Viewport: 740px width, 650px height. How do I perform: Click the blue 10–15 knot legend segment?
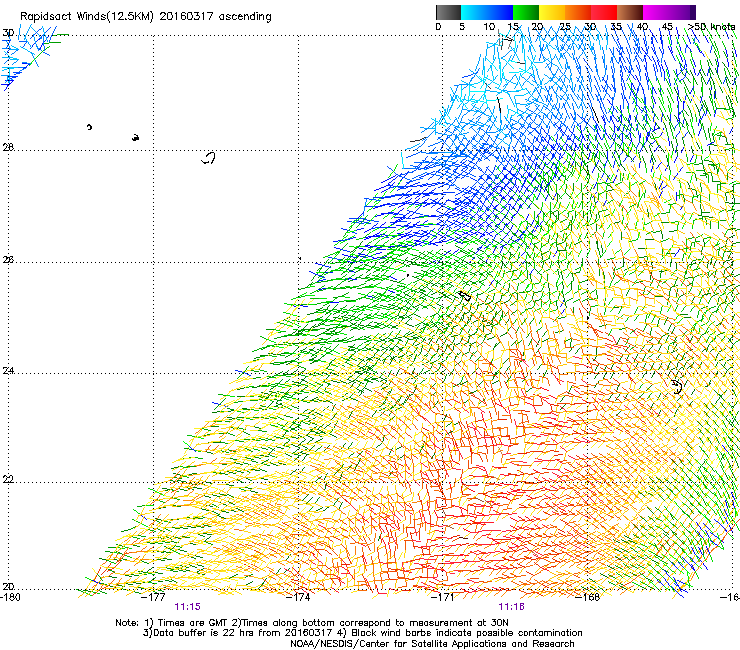pyautogui.click(x=500, y=12)
